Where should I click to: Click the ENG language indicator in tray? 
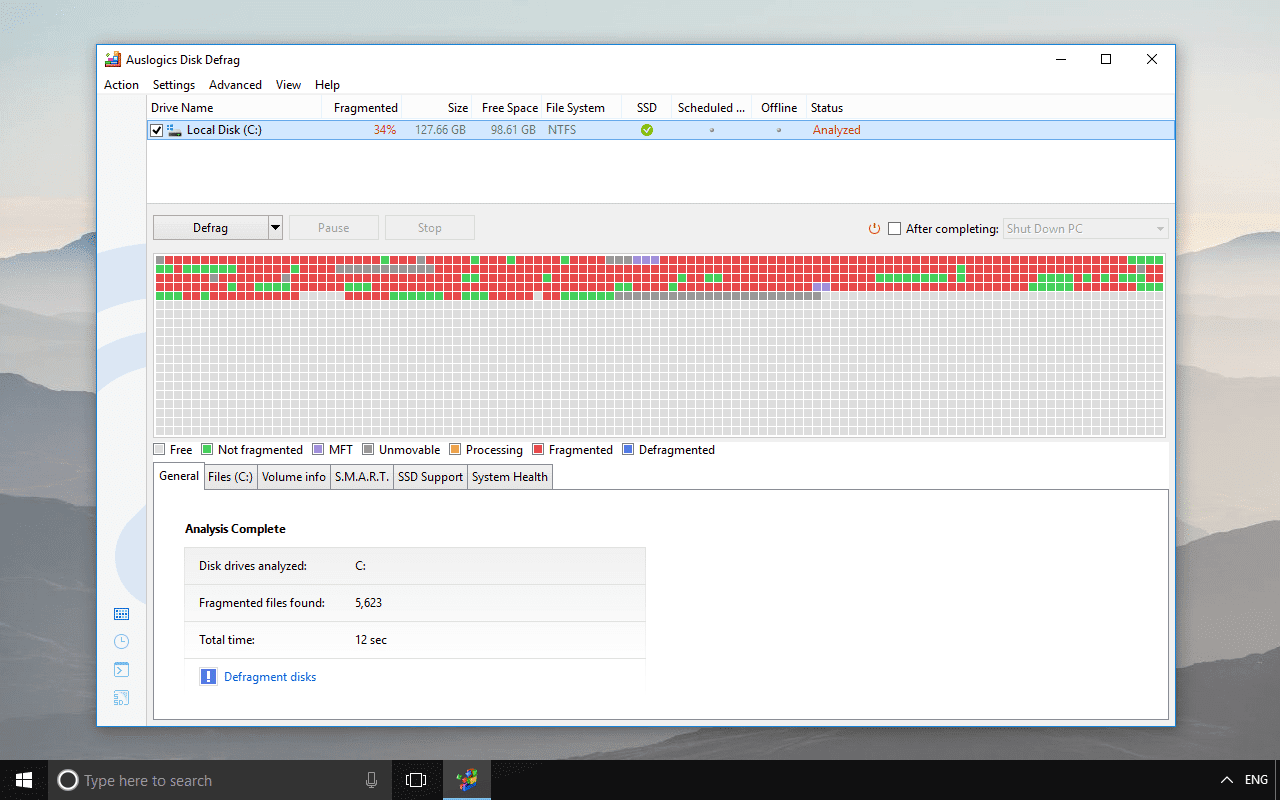pos(1256,780)
